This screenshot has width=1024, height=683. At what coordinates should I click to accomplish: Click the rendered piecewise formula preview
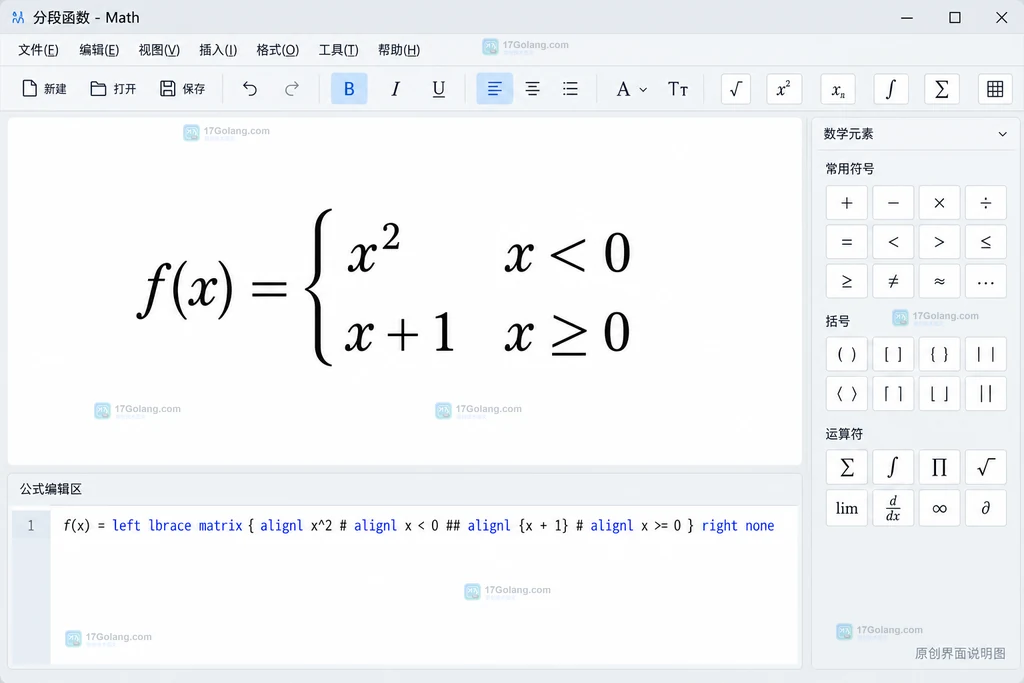384,287
